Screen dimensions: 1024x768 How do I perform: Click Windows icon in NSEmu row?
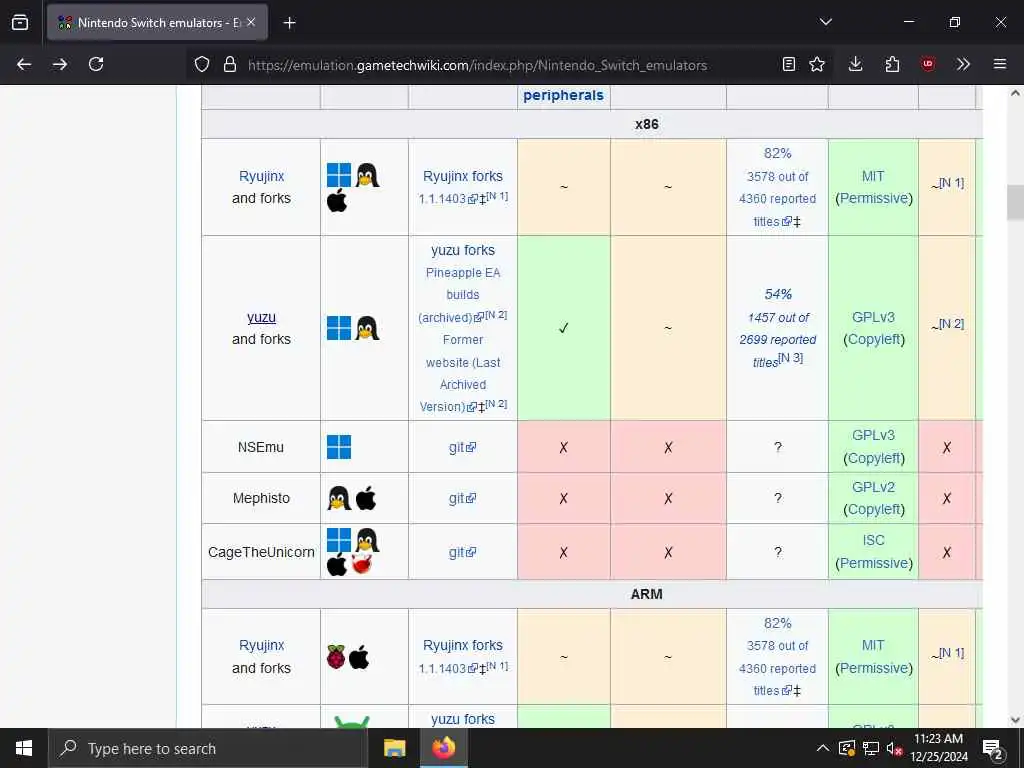pos(339,447)
